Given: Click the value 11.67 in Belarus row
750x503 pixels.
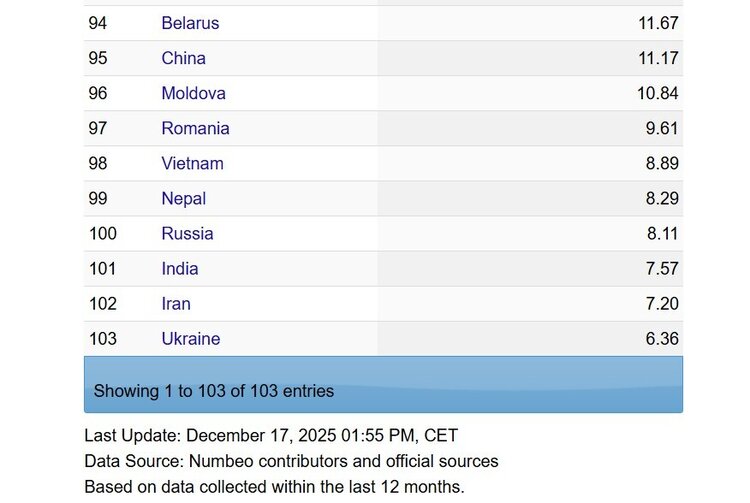Looking at the screenshot, I should (x=658, y=23).
